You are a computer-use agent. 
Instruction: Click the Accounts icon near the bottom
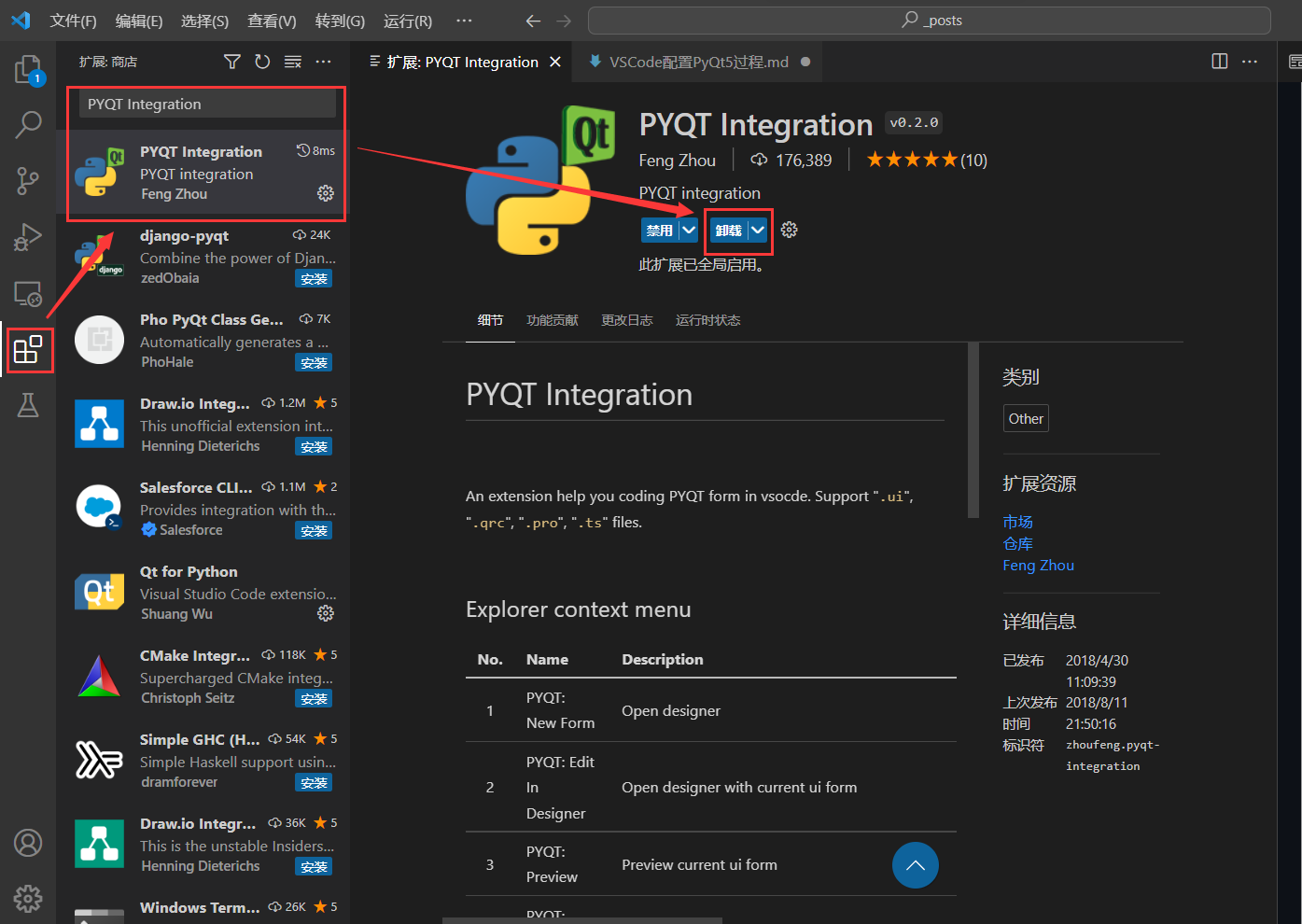tap(28, 843)
